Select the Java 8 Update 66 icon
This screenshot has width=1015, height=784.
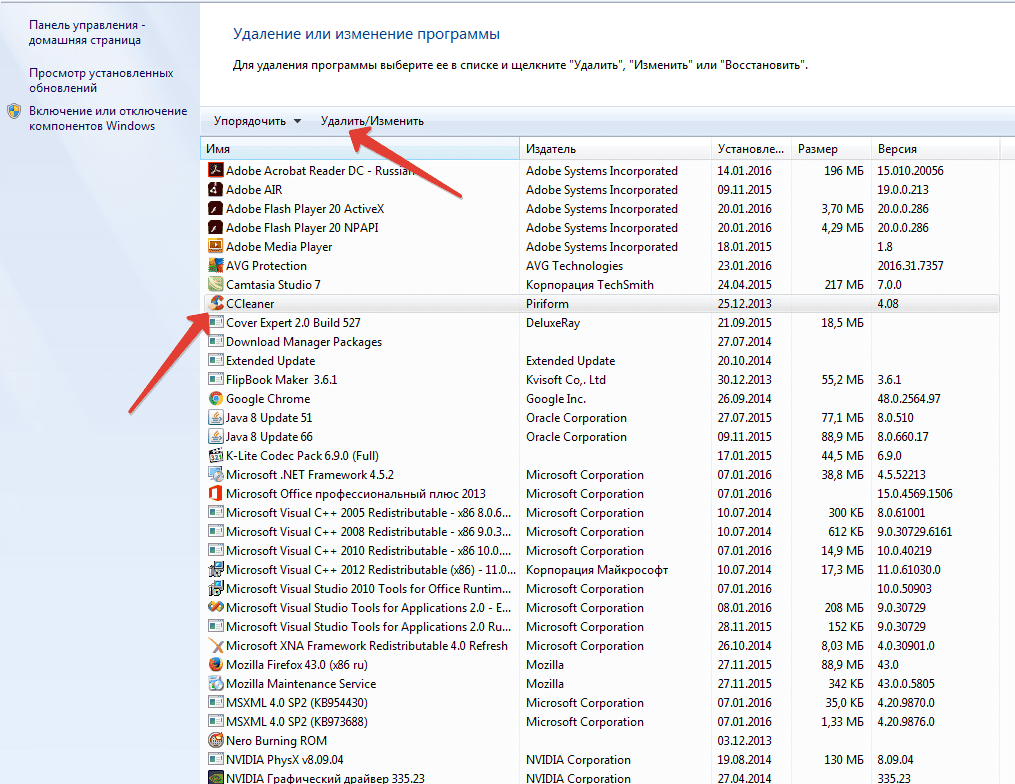216,436
